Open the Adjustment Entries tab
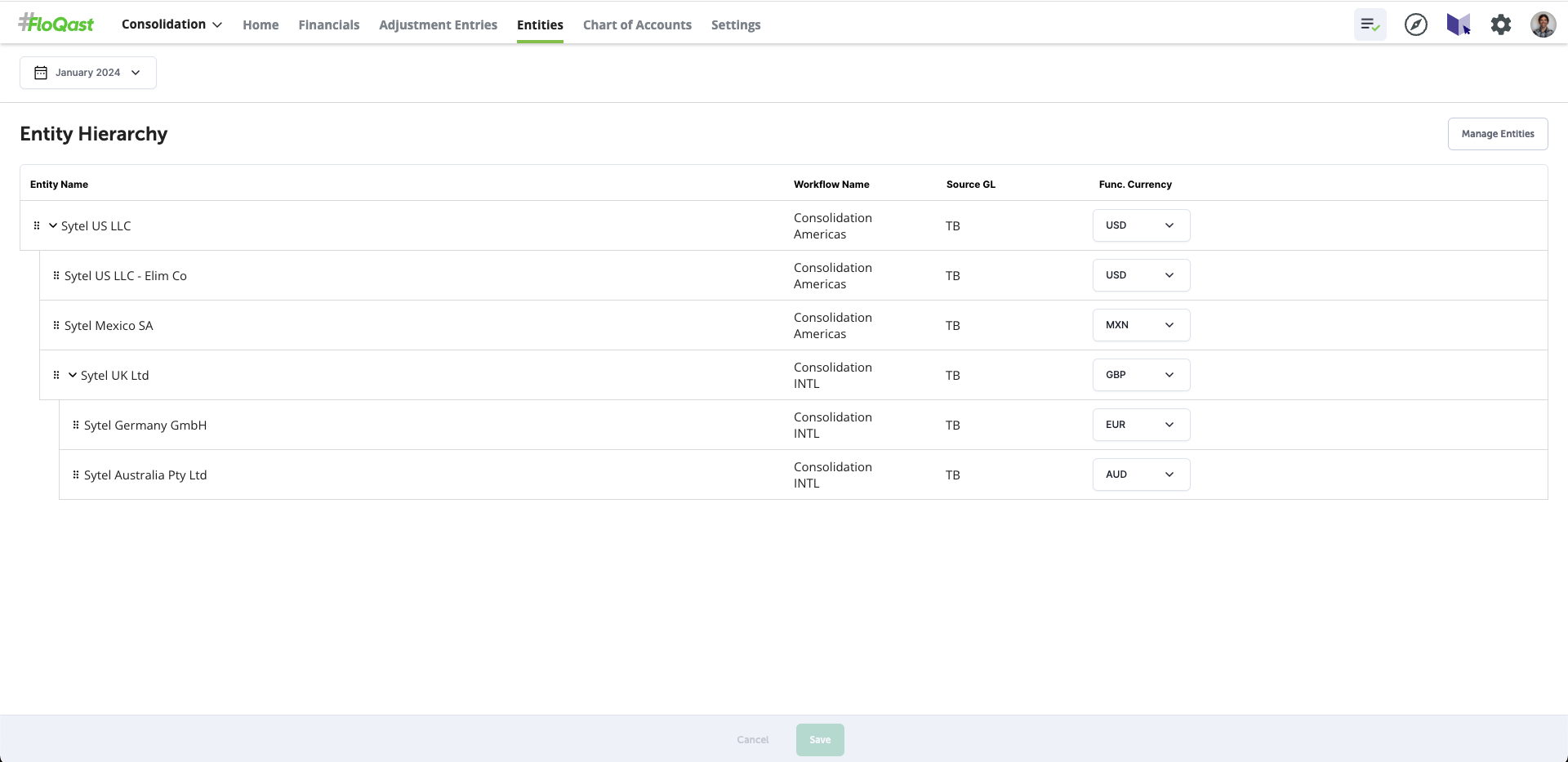The image size is (1568, 762). [x=438, y=25]
